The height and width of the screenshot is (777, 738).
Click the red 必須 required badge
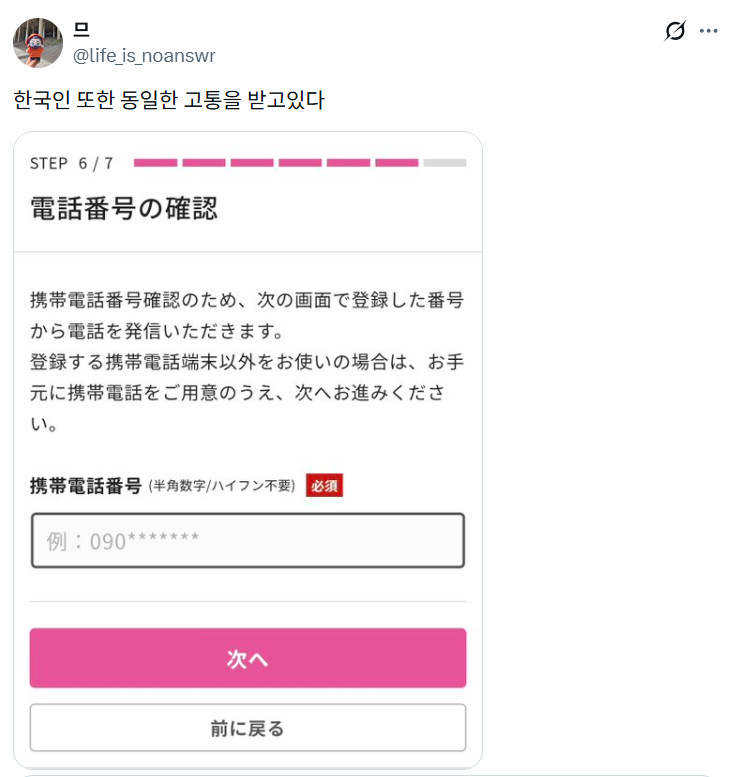(324, 485)
